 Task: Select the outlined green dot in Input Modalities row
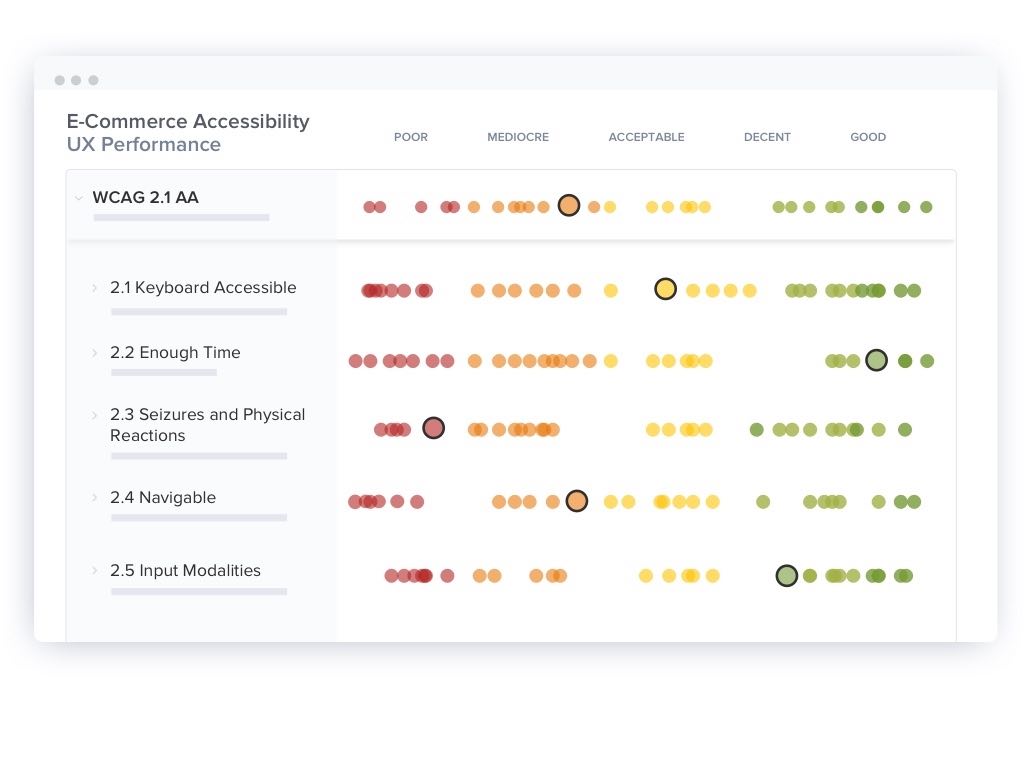(787, 576)
